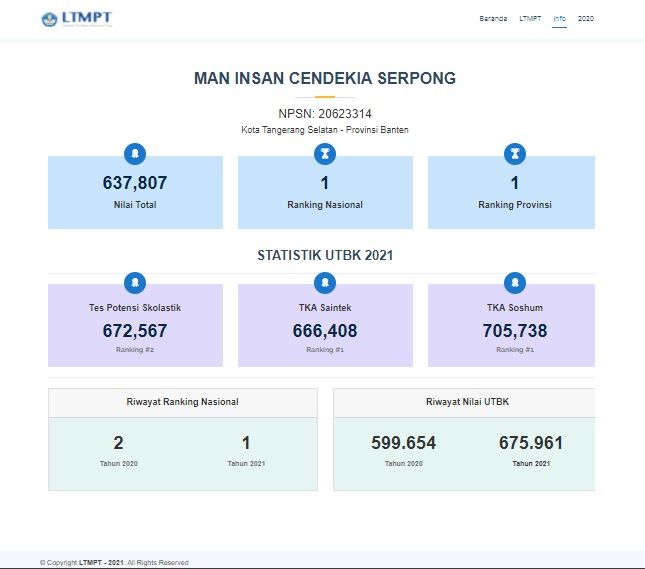Click Tahun 2021 under Riwayat Nilai UTBK

(x=531, y=464)
